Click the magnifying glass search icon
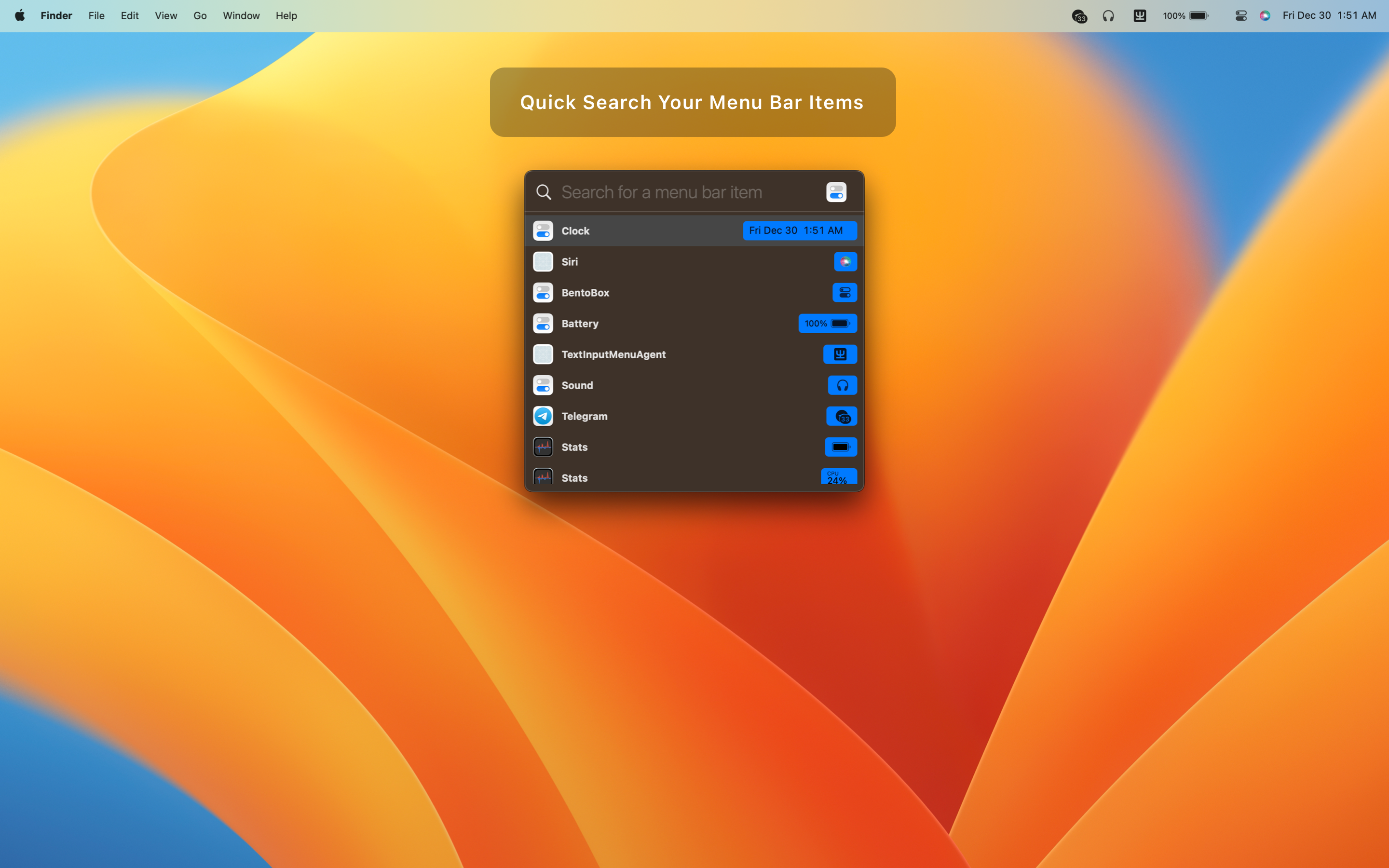Screen dimensions: 1389x868 point(544,192)
